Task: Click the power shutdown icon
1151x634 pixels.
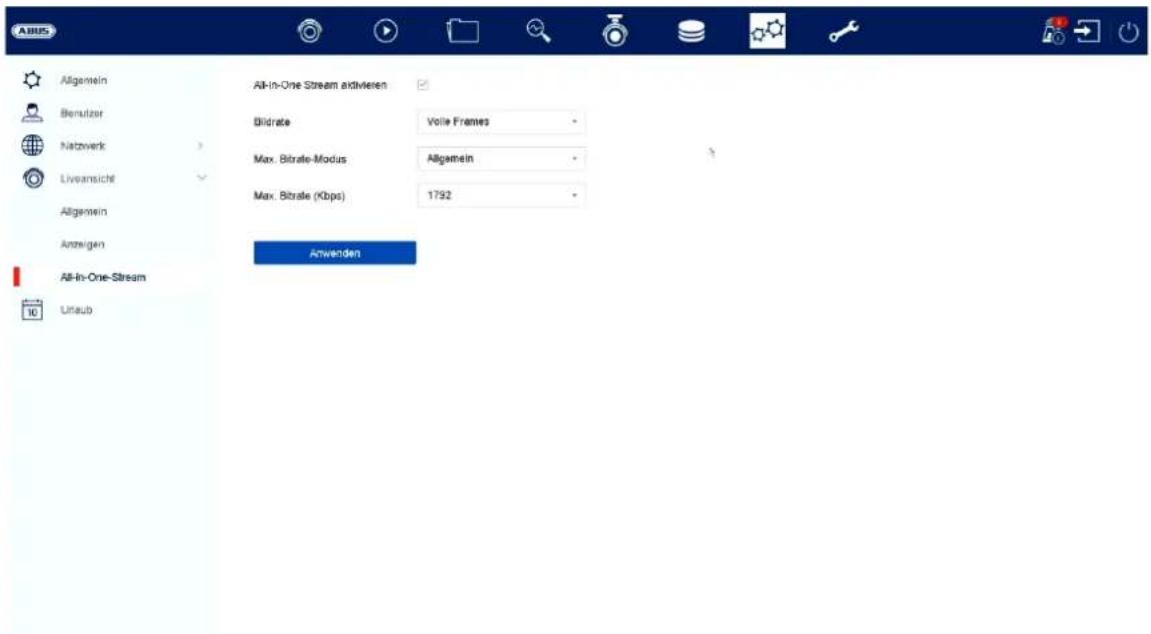Action: (1128, 32)
